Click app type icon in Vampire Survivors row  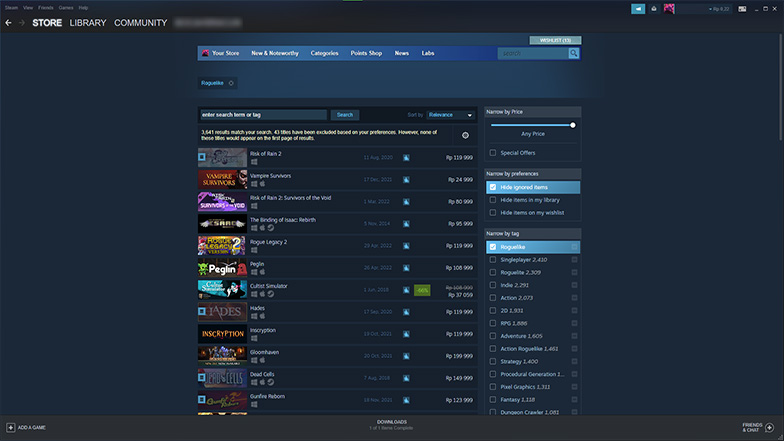[406, 180]
